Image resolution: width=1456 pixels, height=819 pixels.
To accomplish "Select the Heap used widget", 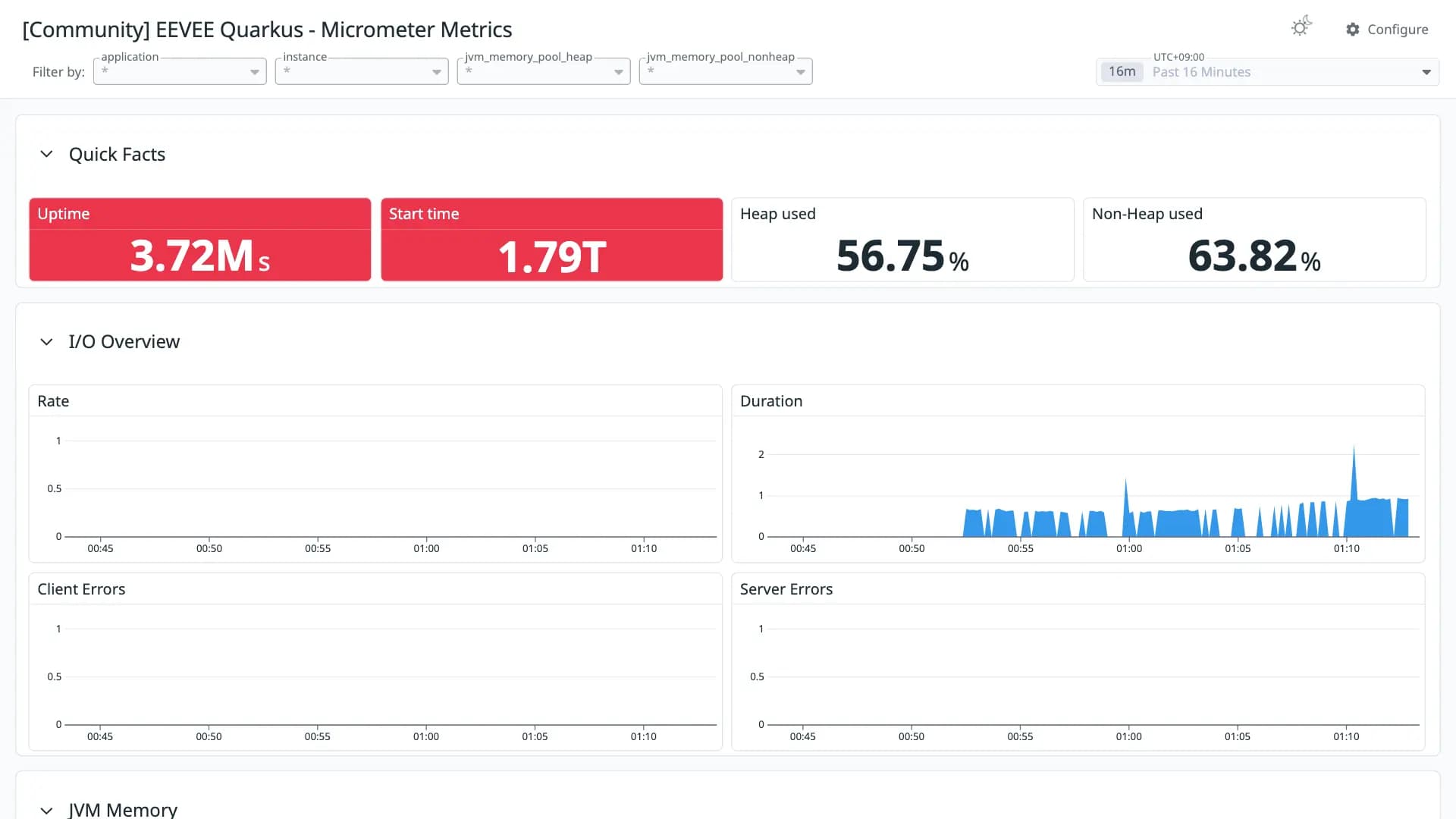I will (902, 240).
